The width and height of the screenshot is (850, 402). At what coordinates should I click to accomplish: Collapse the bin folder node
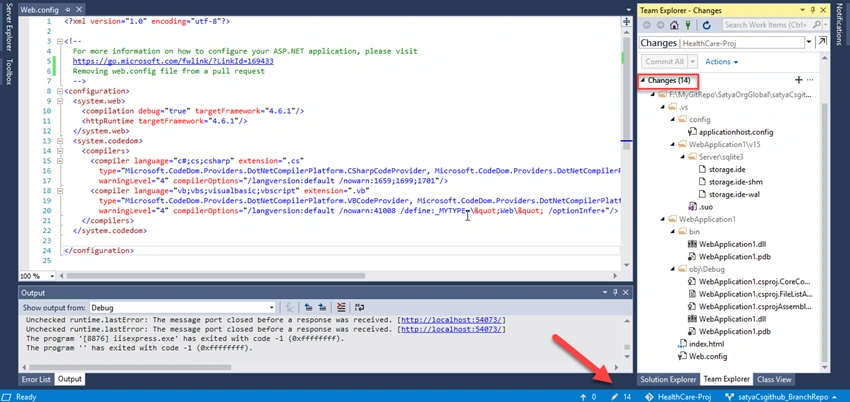tap(673, 232)
